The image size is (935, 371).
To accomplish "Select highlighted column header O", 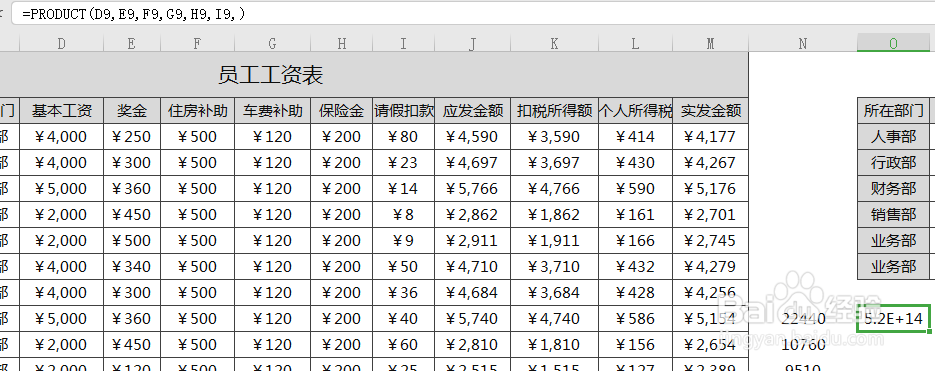I will pos(893,43).
